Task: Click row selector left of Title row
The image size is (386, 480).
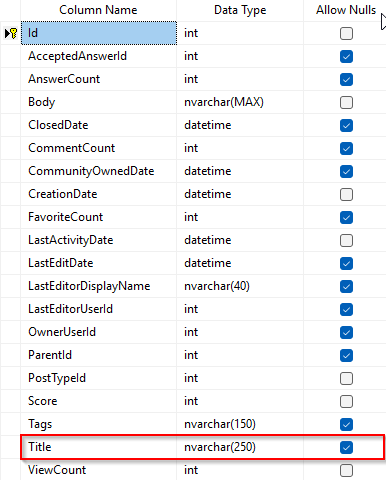Action: click(x=10, y=447)
